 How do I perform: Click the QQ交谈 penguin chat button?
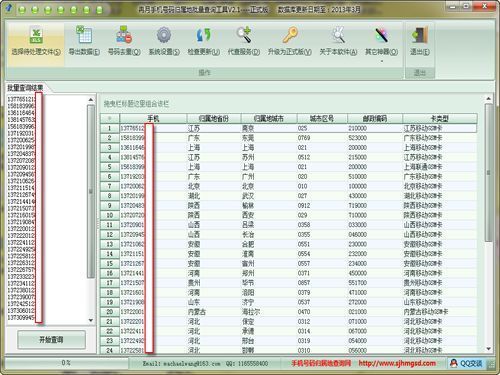coord(466,363)
